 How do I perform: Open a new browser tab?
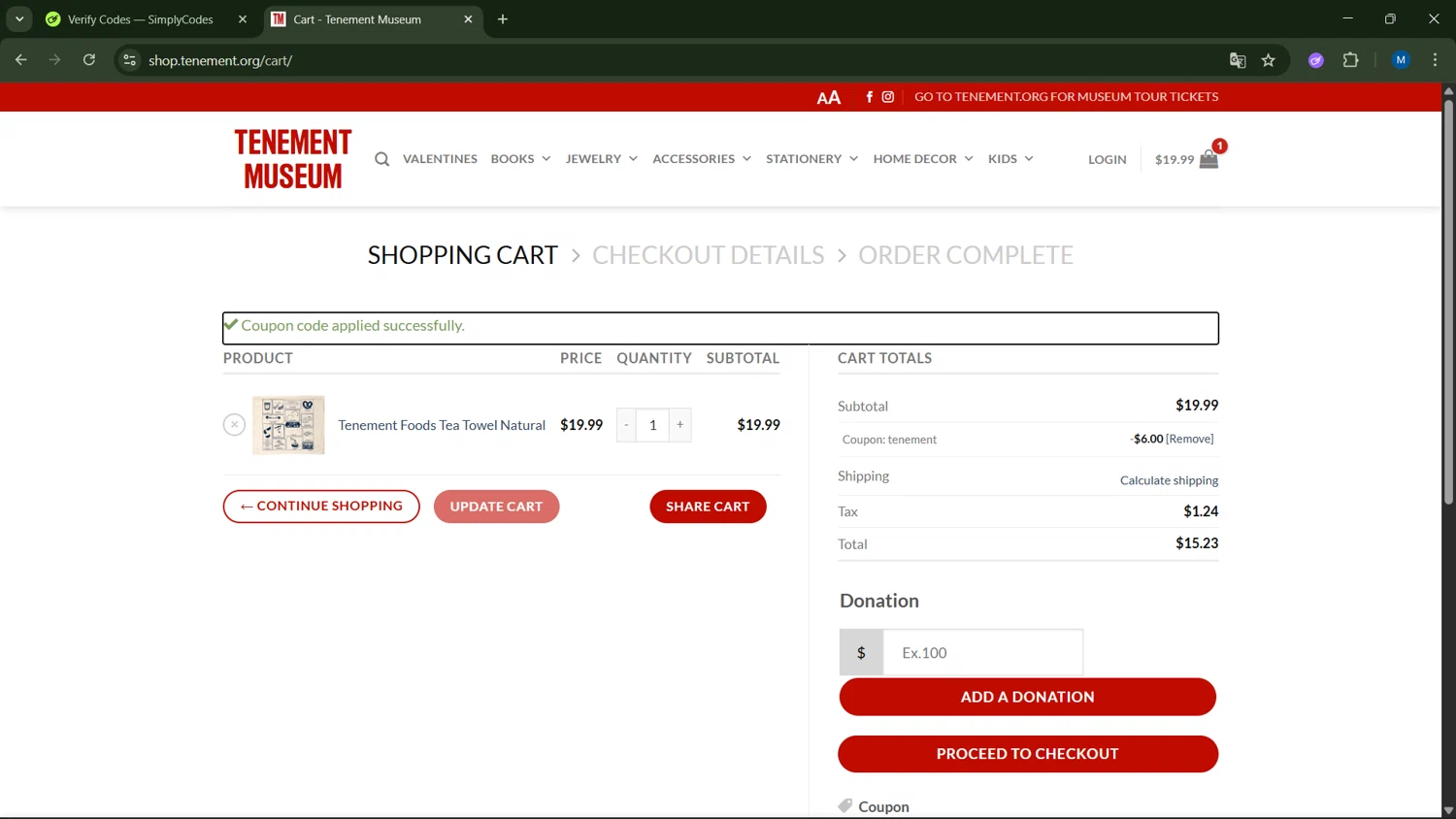[503, 19]
